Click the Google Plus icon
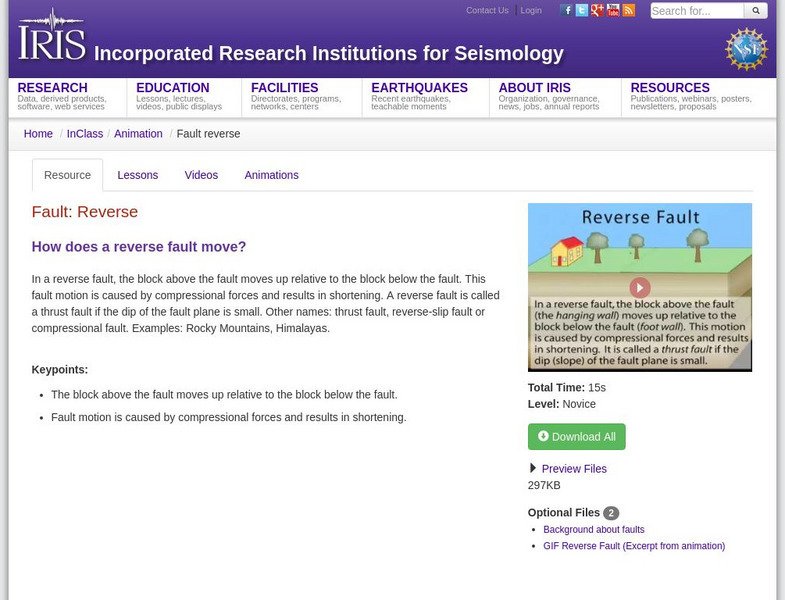 click(597, 10)
